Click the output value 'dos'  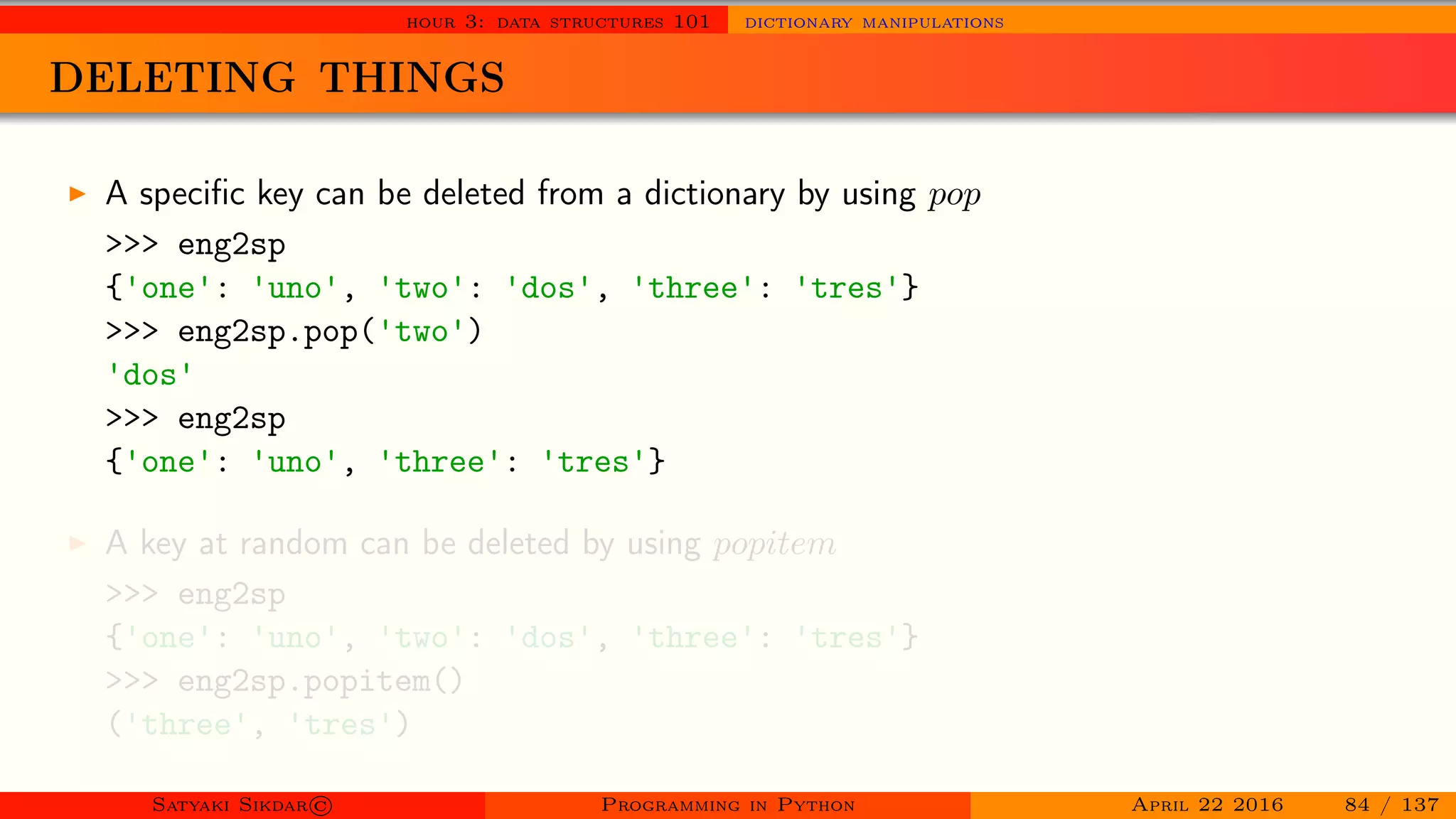click(149, 375)
